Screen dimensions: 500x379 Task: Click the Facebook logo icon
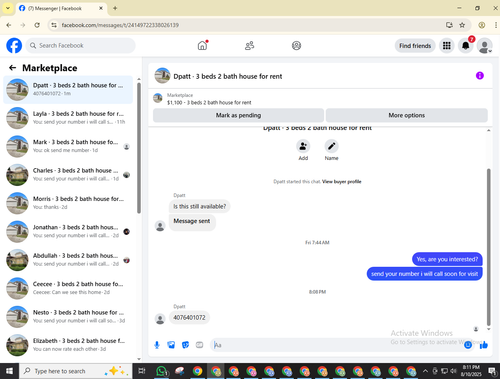click(14, 45)
